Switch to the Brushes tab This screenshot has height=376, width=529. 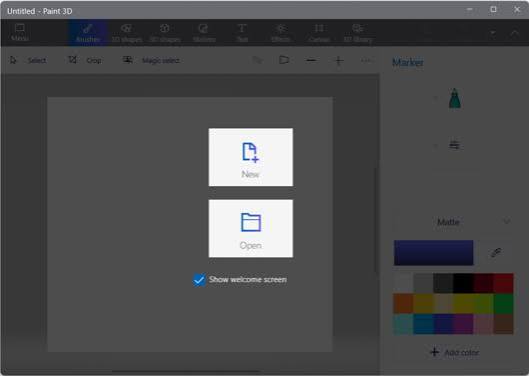click(88, 33)
